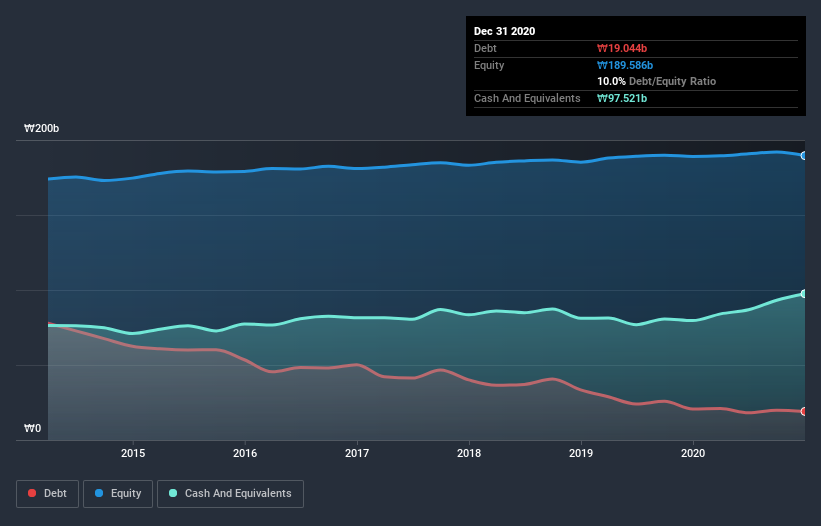The width and height of the screenshot is (821, 526).
Task: Click the ₩97.521b cash value in tooltip
Action: (624, 98)
